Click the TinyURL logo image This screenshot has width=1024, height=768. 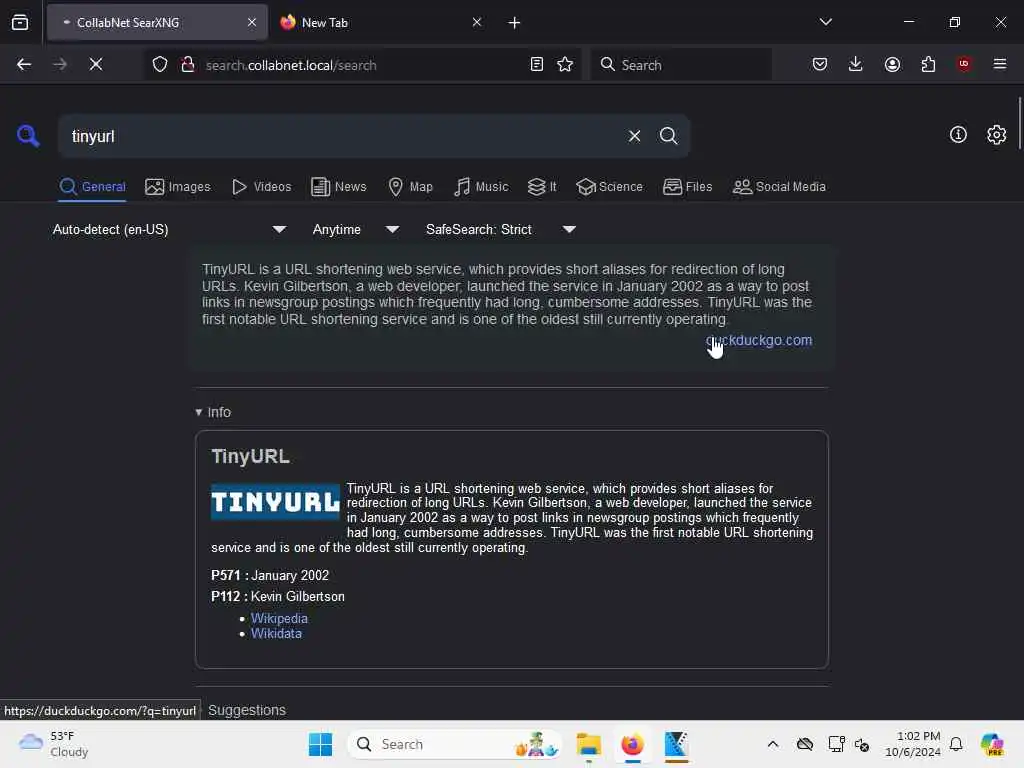(276, 502)
